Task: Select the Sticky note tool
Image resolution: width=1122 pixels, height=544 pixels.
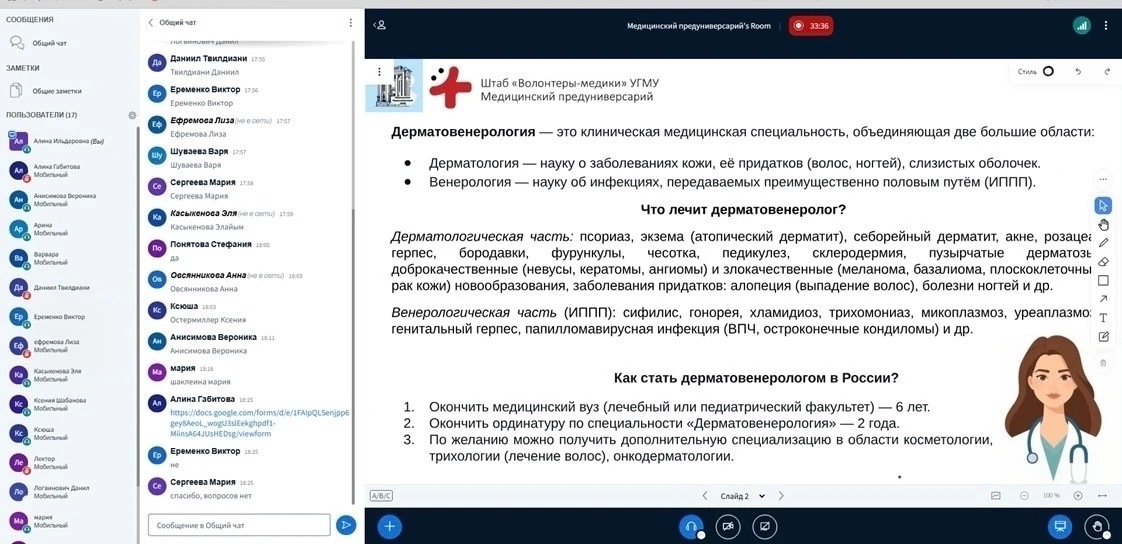Action: pos(1103,336)
